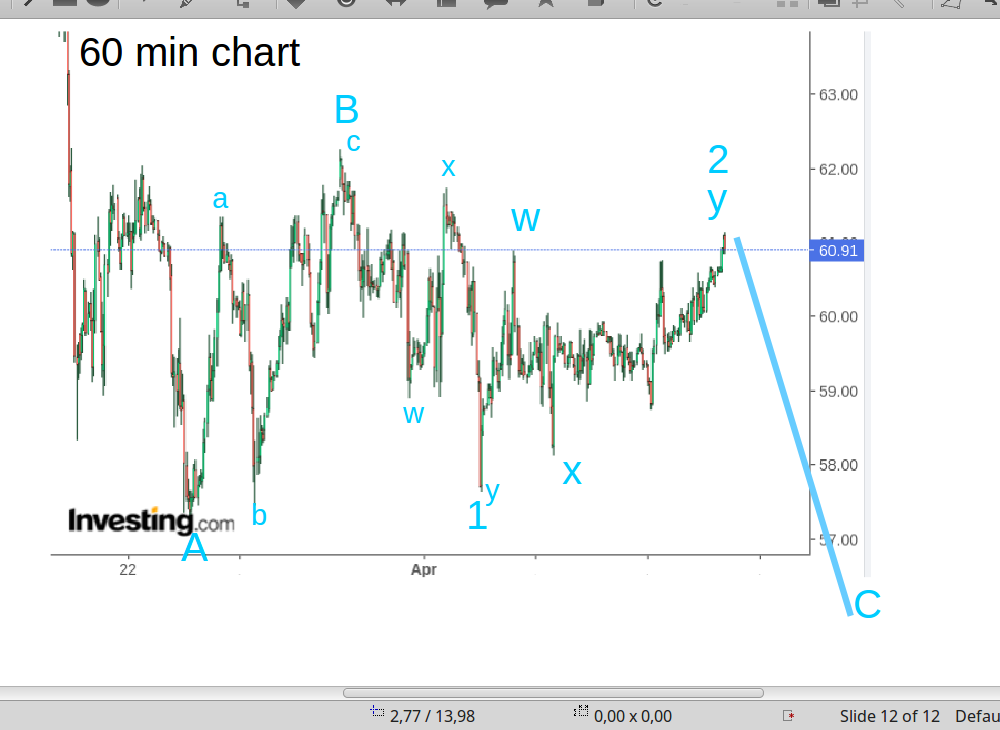Click the 60.91 price label
Viewport: 1000px width, 730px height.
tap(838, 251)
